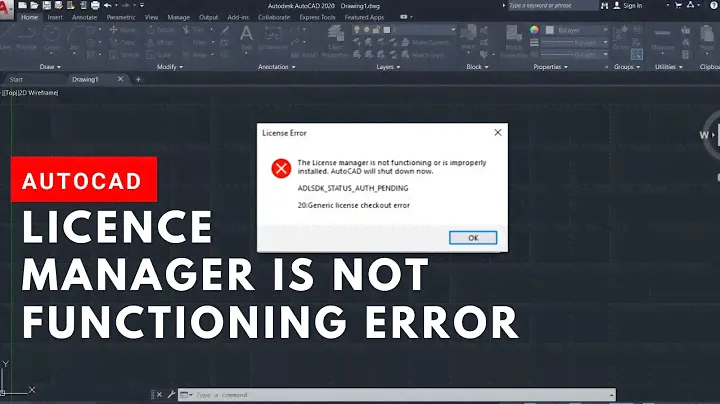The width and height of the screenshot is (720, 404).
Task: Open the AutoCAD application menu logo
Action: point(9,10)
